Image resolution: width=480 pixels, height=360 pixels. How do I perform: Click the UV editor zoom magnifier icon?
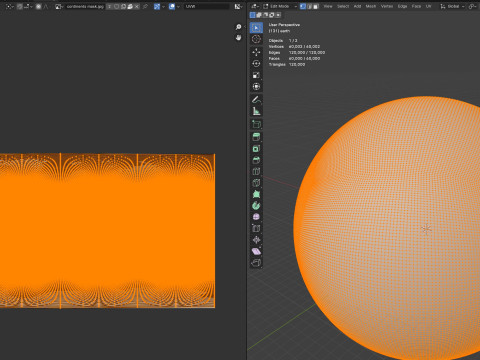pyautogui.click(x=238, y=27)
